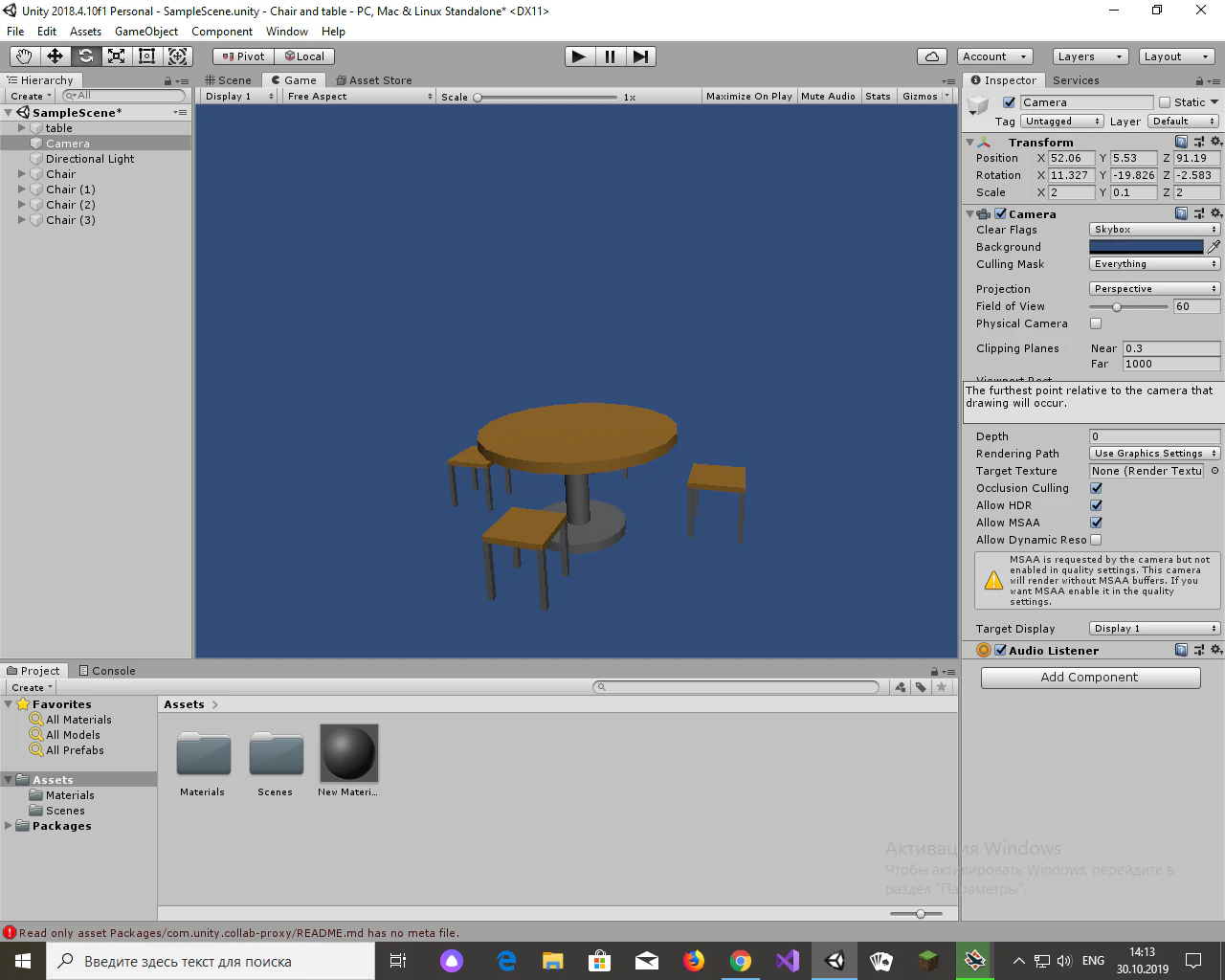Enable the Physical Camera checkbox
1225x980 pixels.
pyautogui.click(x=1096, y=323)
